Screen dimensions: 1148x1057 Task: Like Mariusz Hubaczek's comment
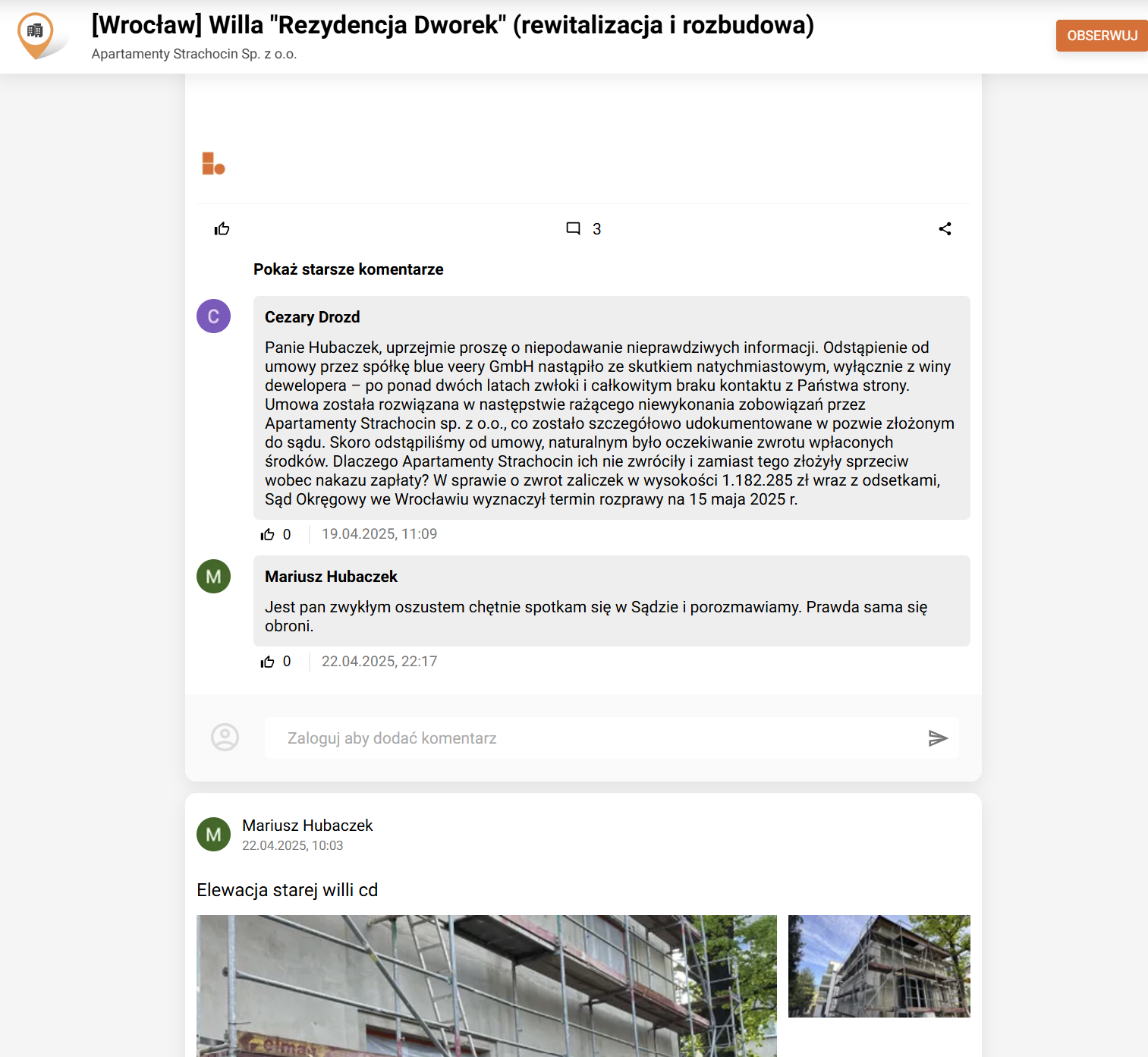268,662
